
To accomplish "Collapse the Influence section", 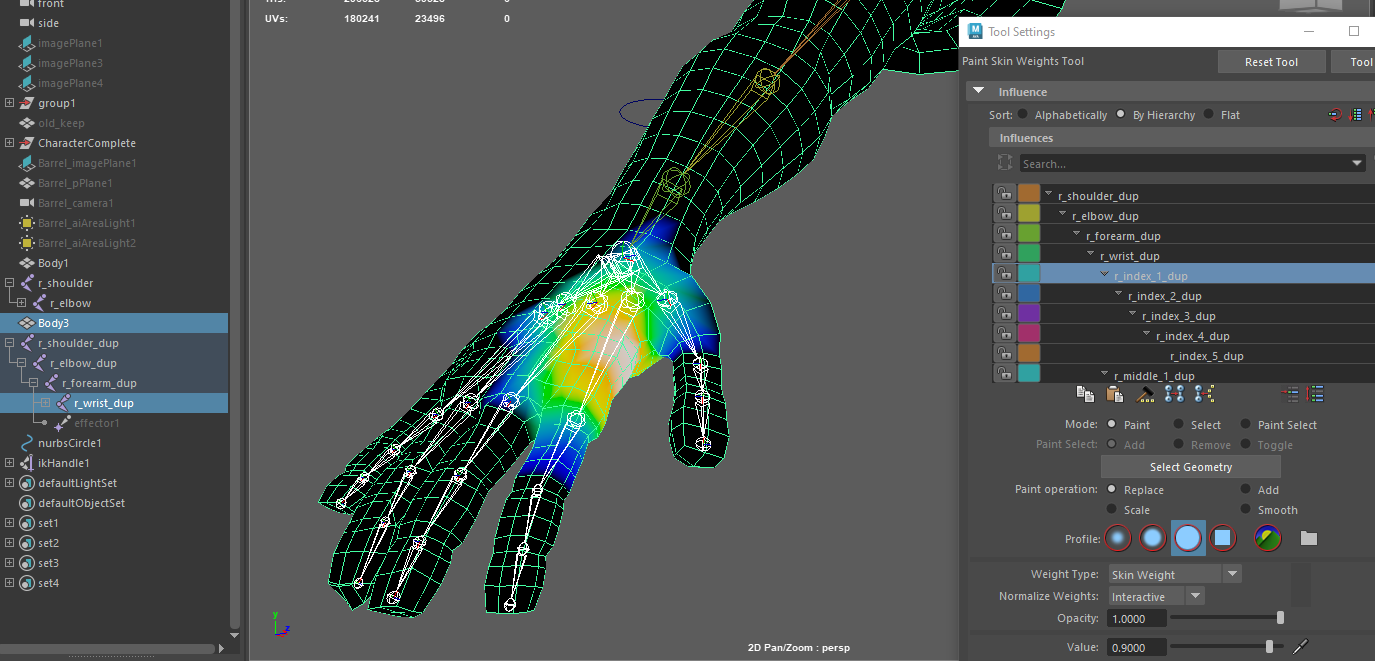I will click(979, 91).
